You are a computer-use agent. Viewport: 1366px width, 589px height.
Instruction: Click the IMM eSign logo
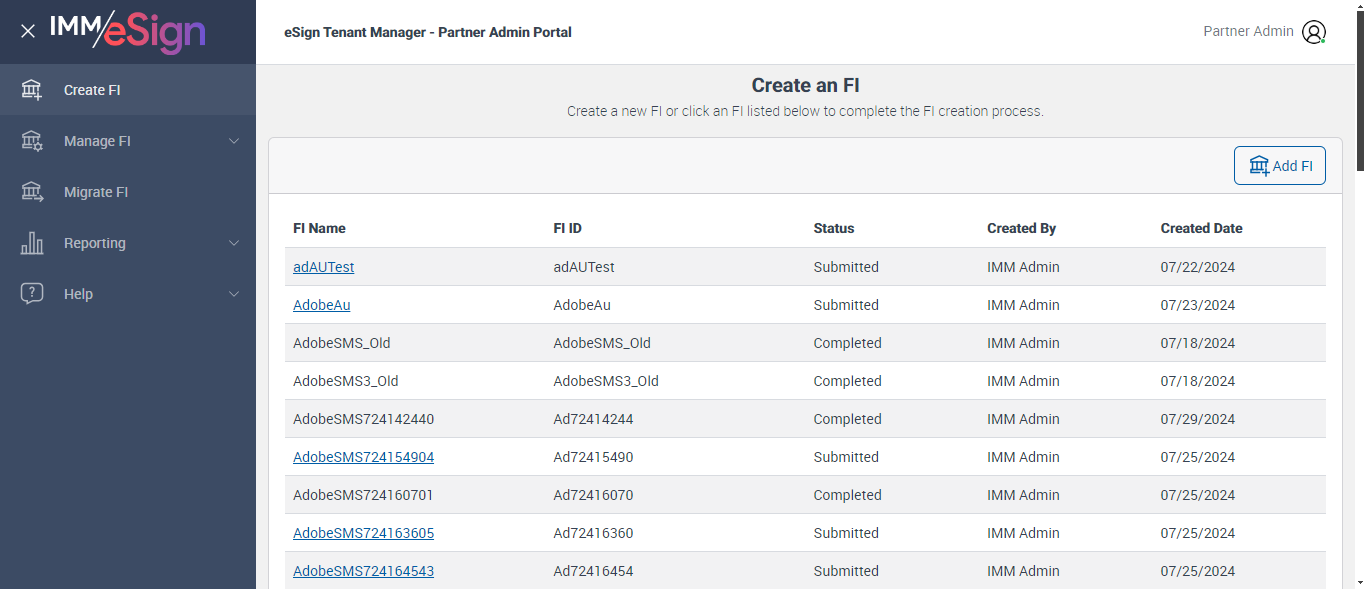click(128, 31)
